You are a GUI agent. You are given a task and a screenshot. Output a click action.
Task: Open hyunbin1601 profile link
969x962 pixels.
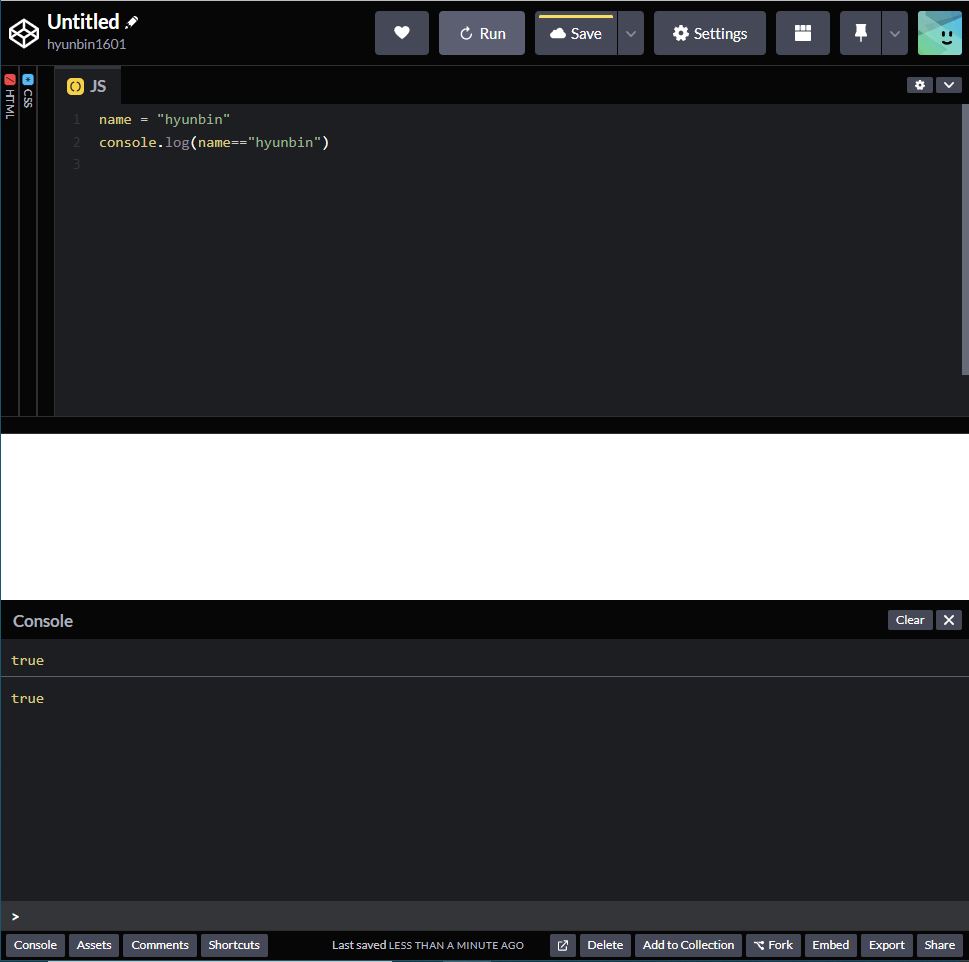point(87,44)
